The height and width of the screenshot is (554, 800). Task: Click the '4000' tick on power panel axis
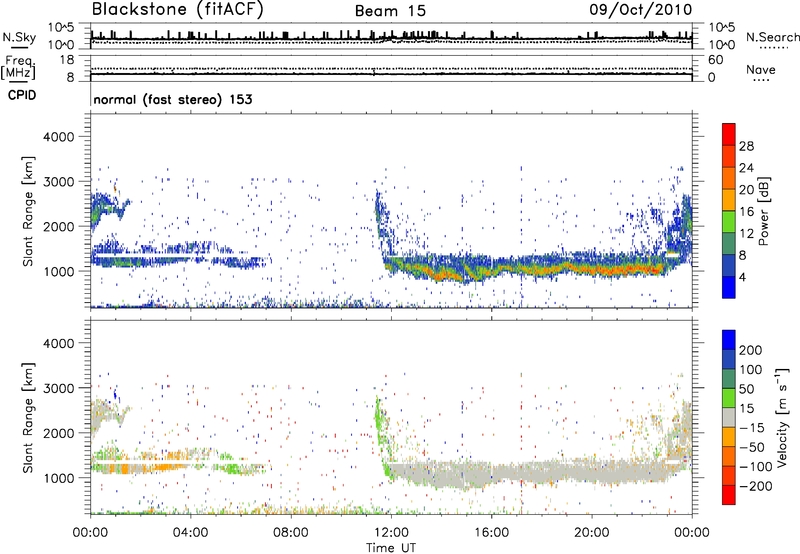coord(58,137)
